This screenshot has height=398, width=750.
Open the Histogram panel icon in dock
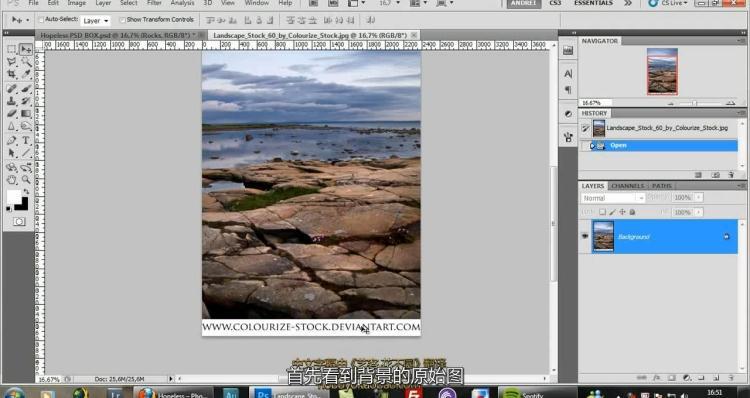coord(568,51)
